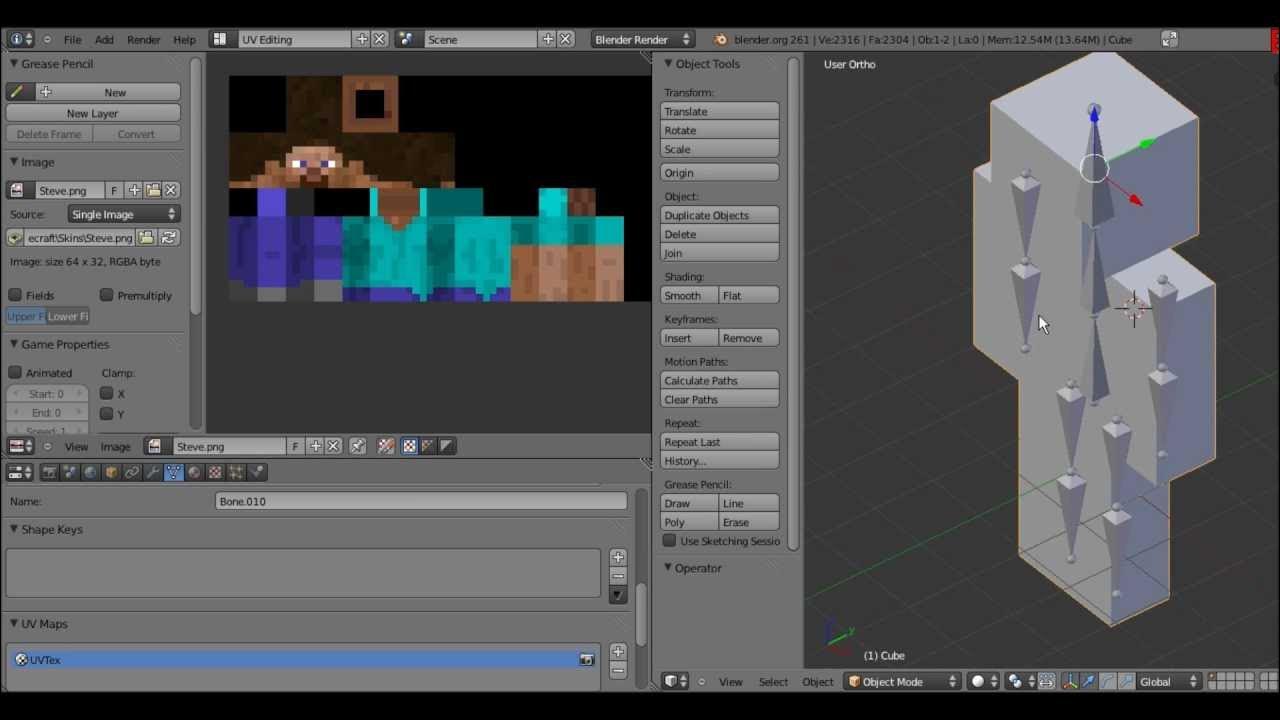Viewport: 1280px width, 720px height.
Task: Reload the Steve.png image file
Action: pyautogui.click(x=169, y=238)
